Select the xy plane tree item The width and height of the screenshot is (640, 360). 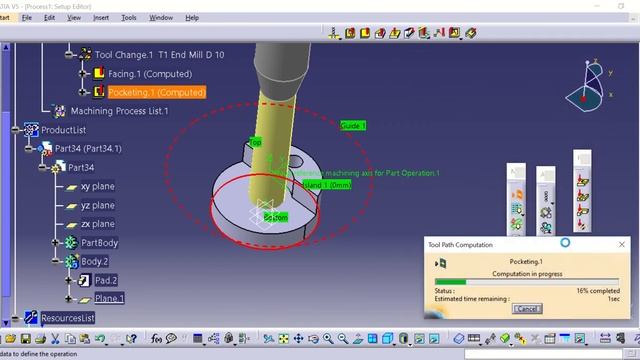click(98, 187)
